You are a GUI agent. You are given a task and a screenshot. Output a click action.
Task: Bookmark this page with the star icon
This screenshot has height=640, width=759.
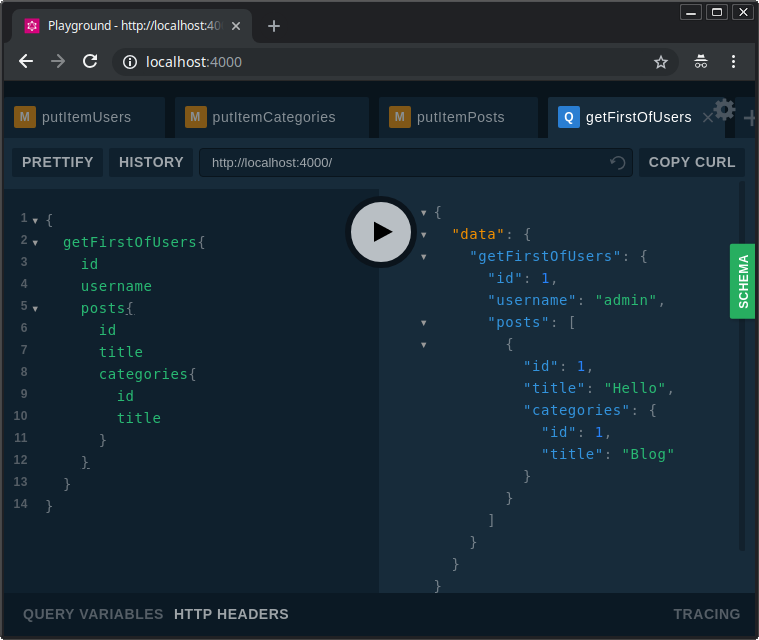click(x=661, y=62)
